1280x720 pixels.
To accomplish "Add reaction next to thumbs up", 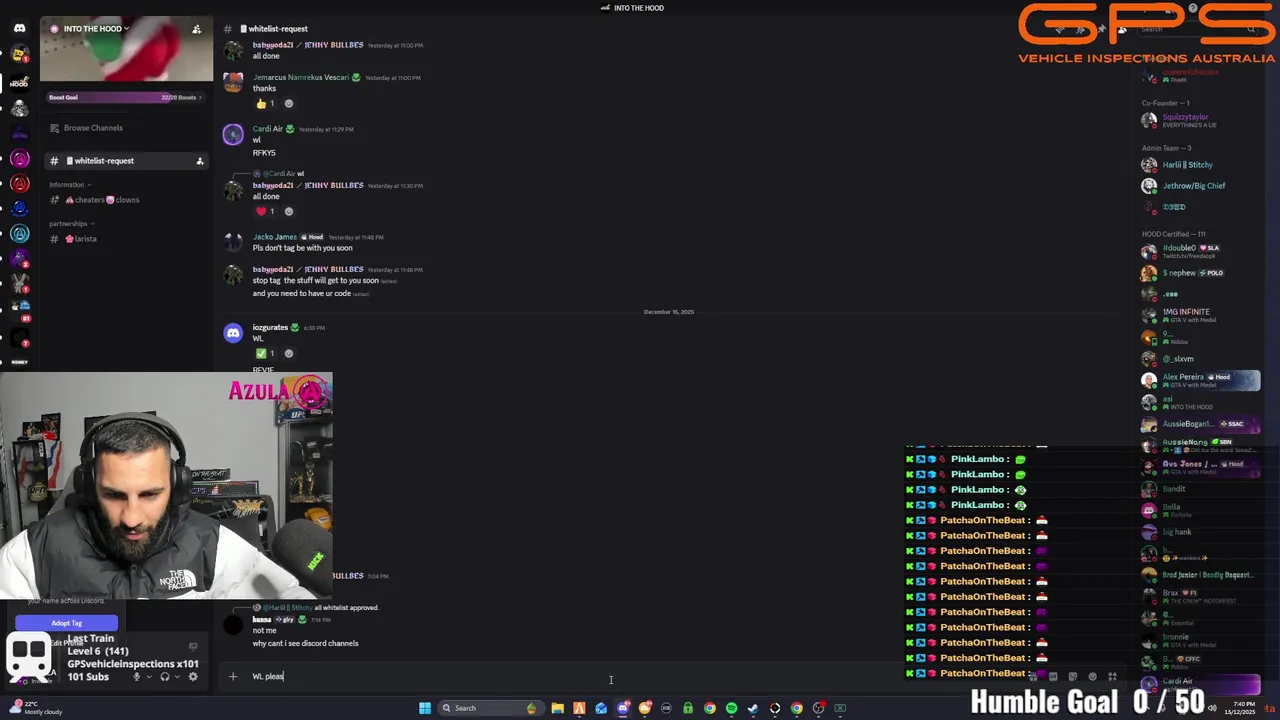I will coord(289,104).
